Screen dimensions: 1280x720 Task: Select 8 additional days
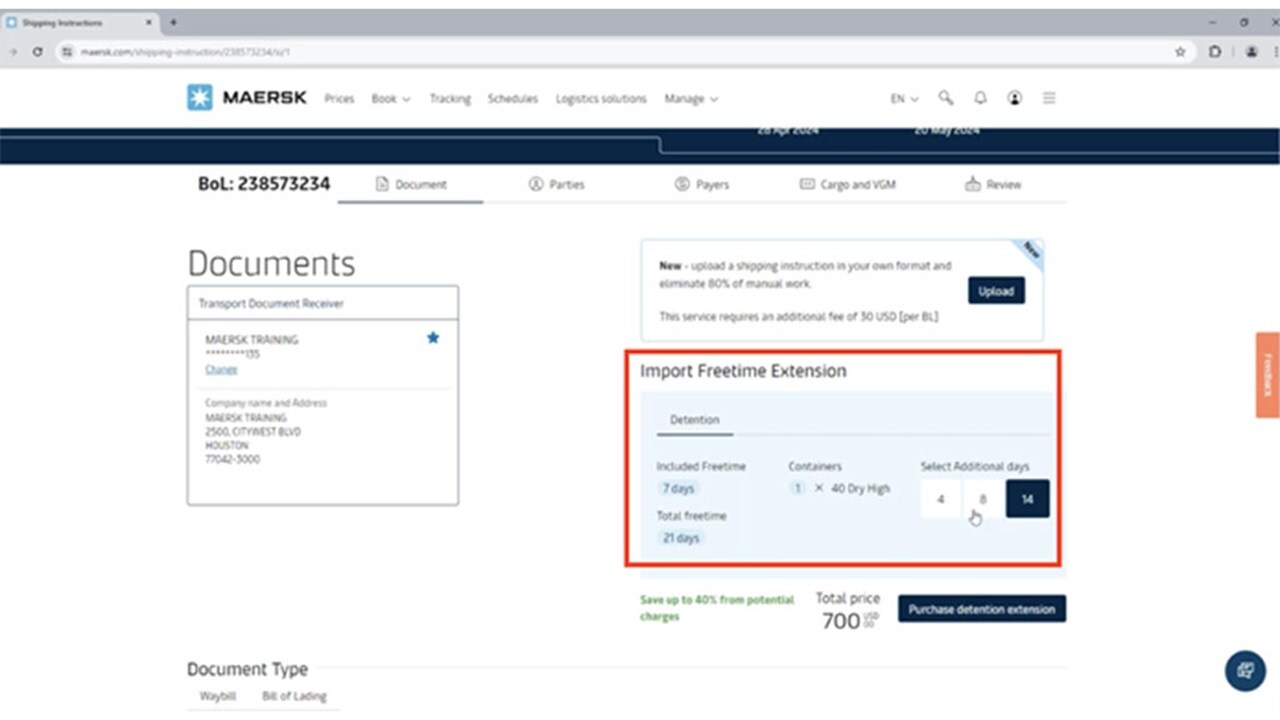(x=983, y=499)
